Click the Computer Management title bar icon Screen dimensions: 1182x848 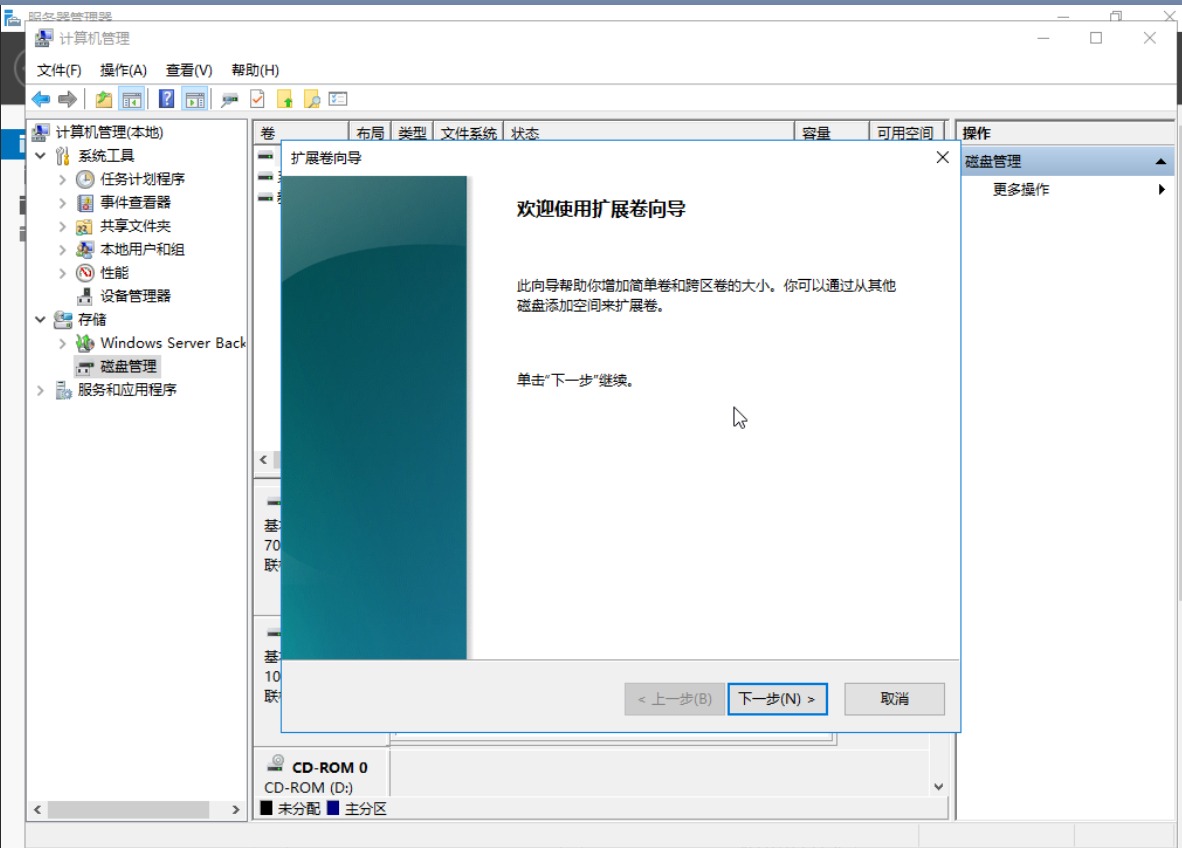click(44, 38)
